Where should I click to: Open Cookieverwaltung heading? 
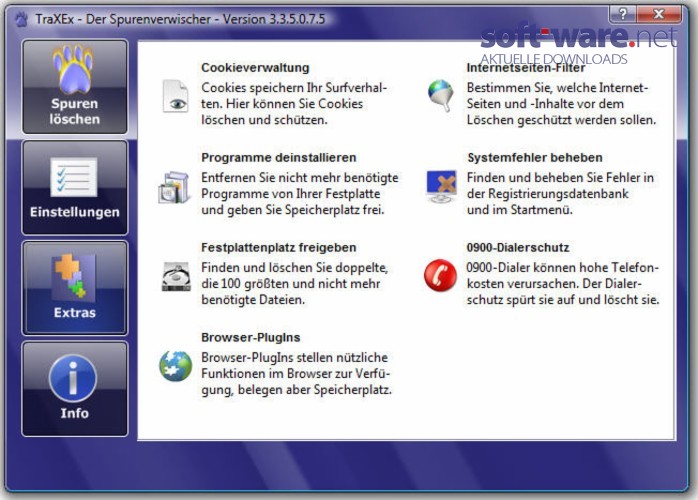[255, 68]
